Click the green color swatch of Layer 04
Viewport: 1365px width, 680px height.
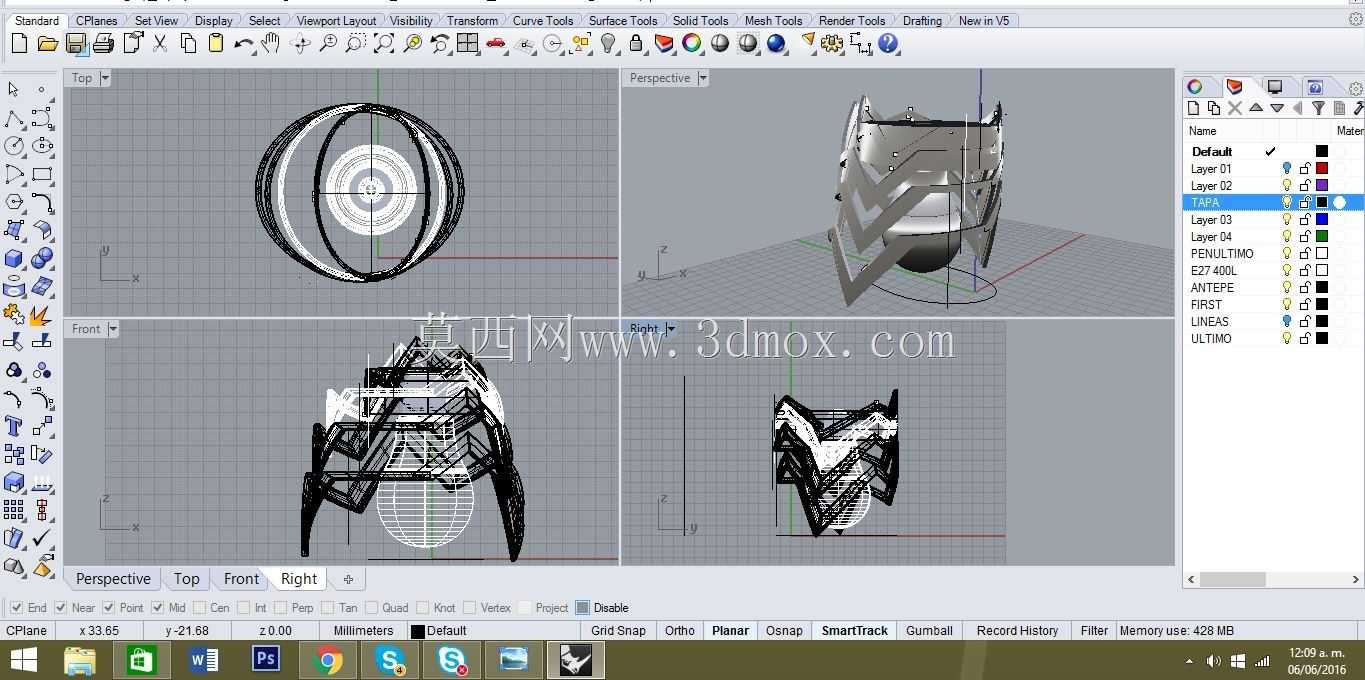[x=1322, y=237]
